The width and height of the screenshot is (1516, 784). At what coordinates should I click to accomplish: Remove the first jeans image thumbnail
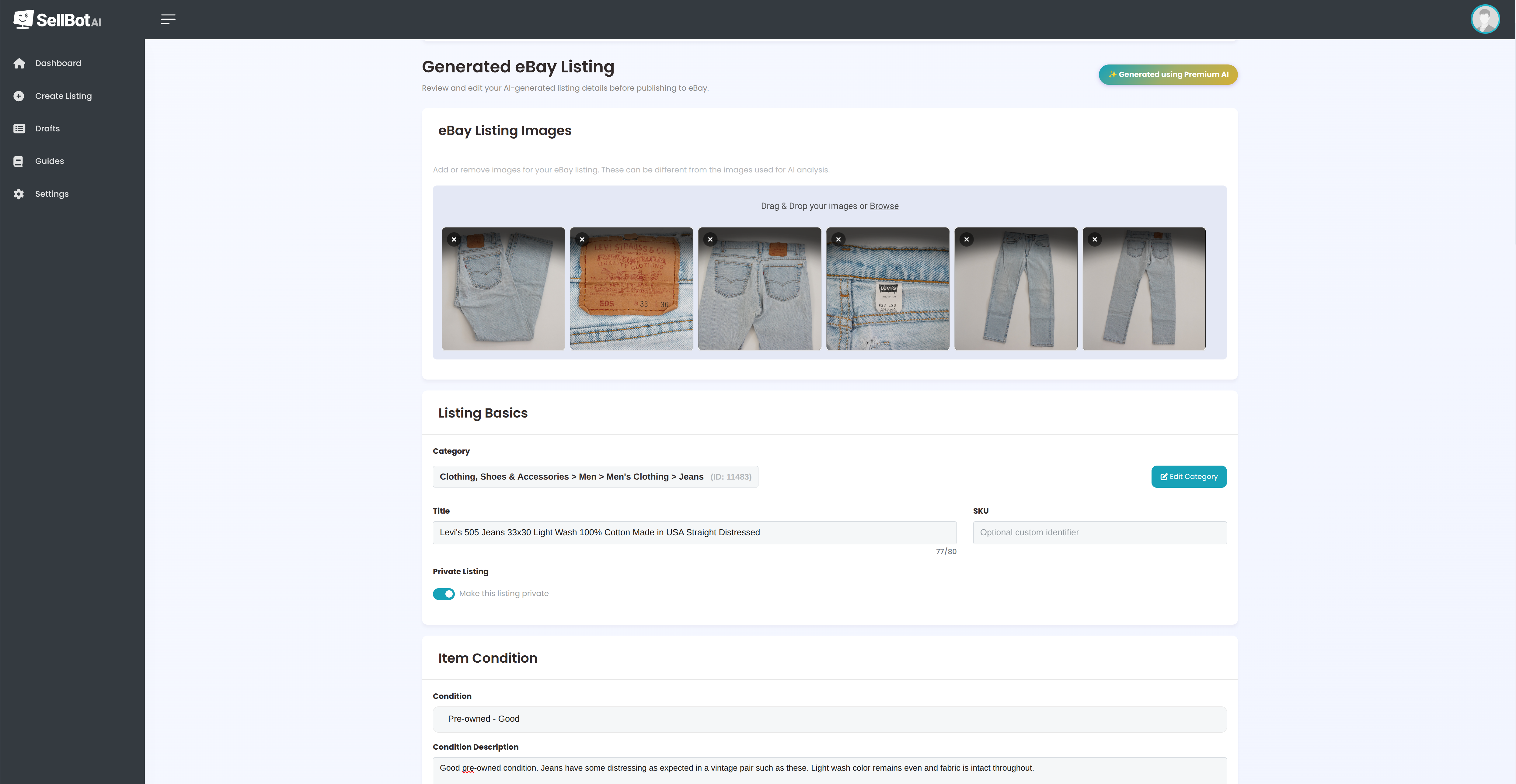454,239
